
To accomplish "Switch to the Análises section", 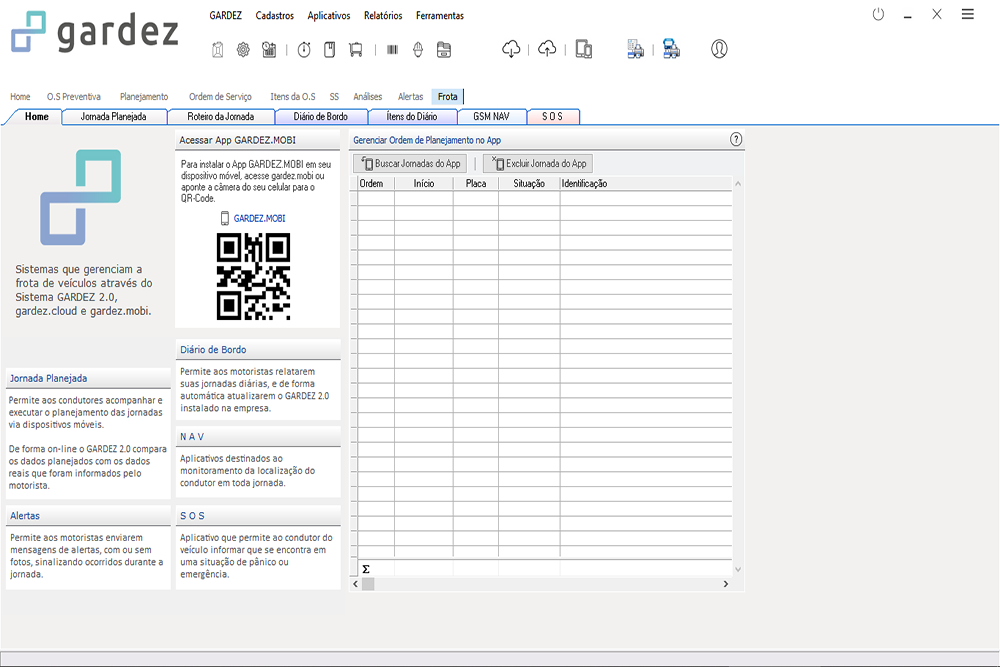I will 368,97.
